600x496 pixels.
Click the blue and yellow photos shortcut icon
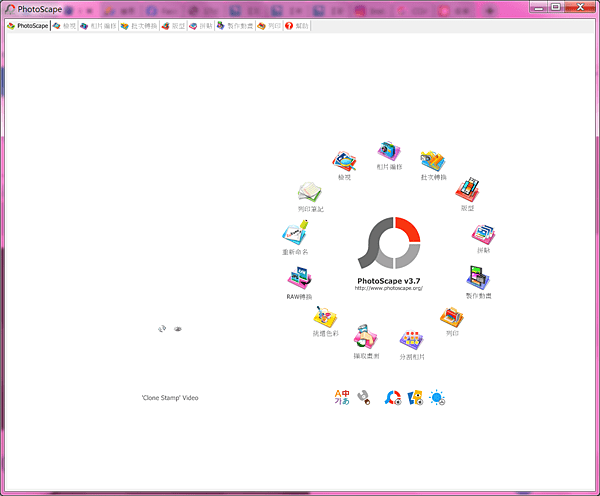pyautogui.click(x=415, y=398)
